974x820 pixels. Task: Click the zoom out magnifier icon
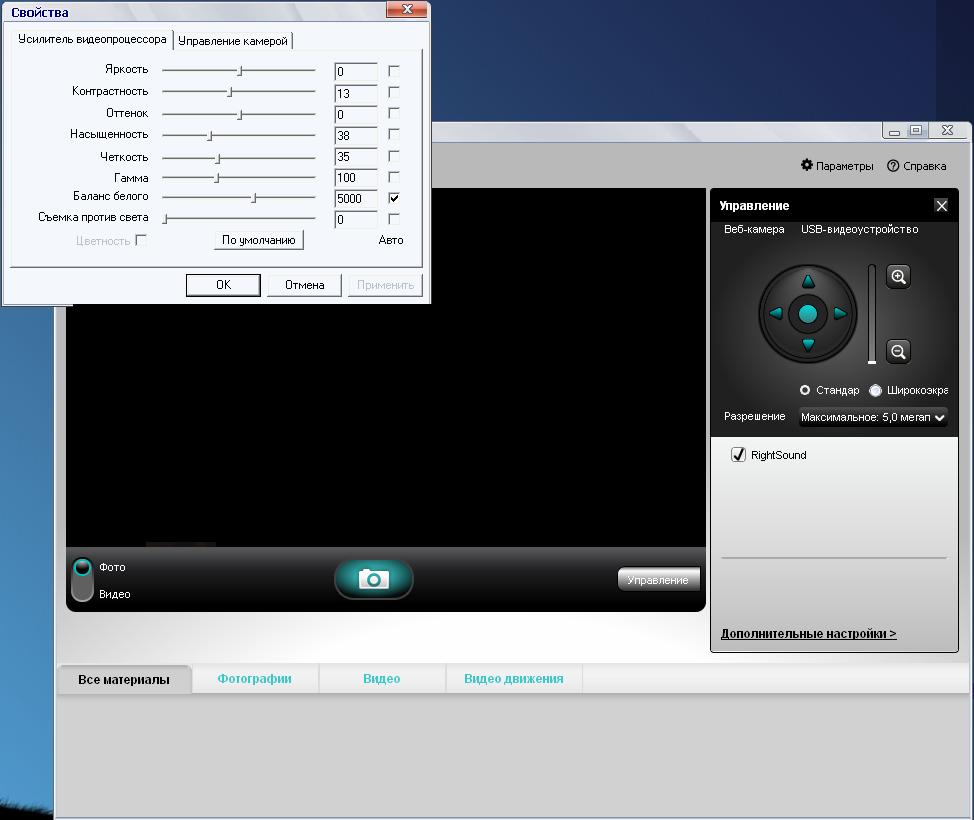898,351
